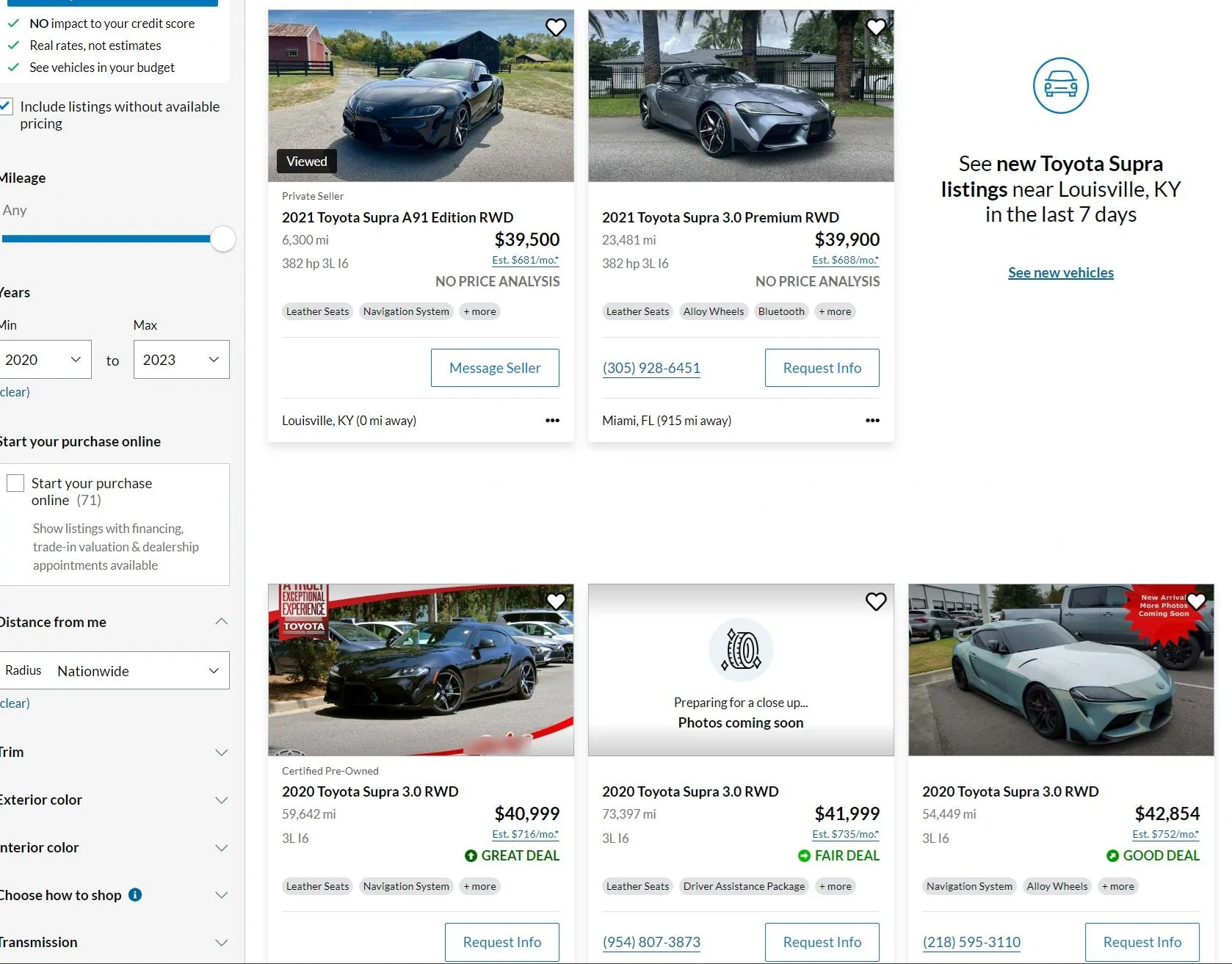Open the Radius Nationwide dropdown

tap(113, 670)
